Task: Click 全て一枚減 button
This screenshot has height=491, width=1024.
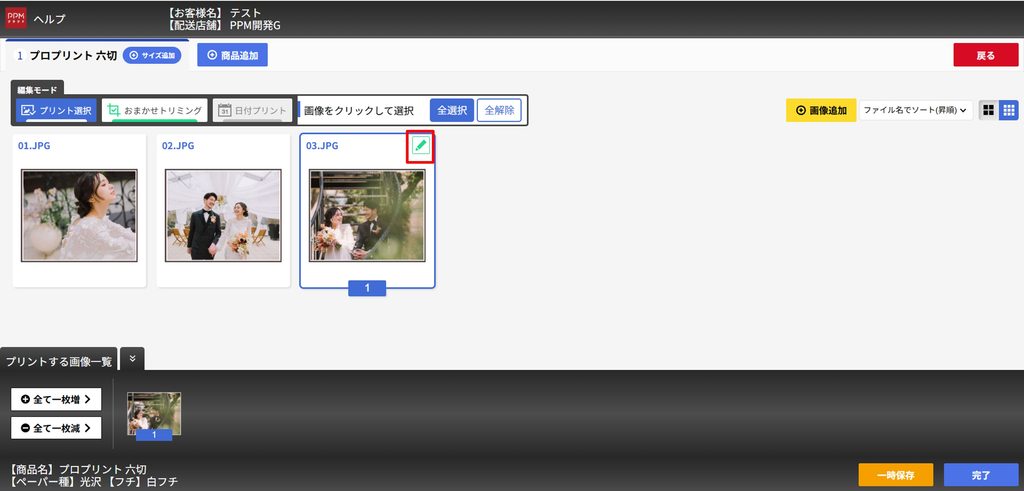Action: [56, 428]
